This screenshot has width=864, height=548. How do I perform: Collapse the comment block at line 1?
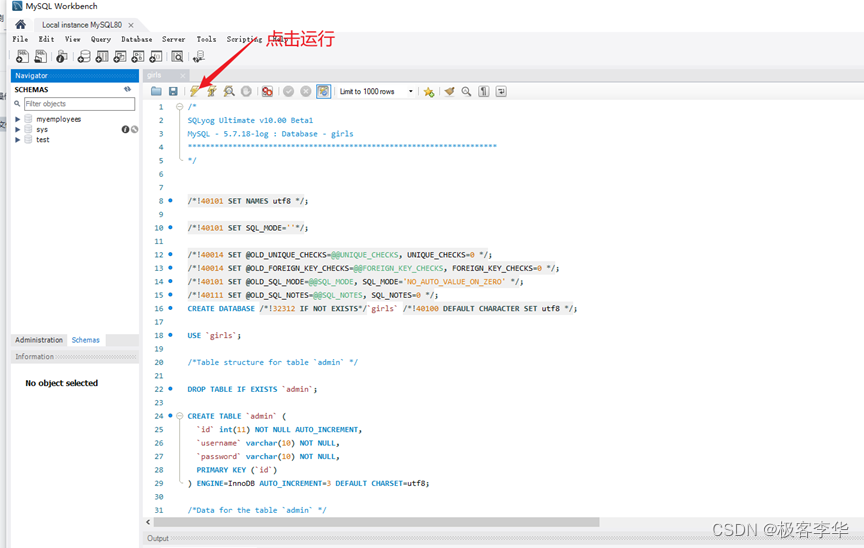tap(180, 107)
